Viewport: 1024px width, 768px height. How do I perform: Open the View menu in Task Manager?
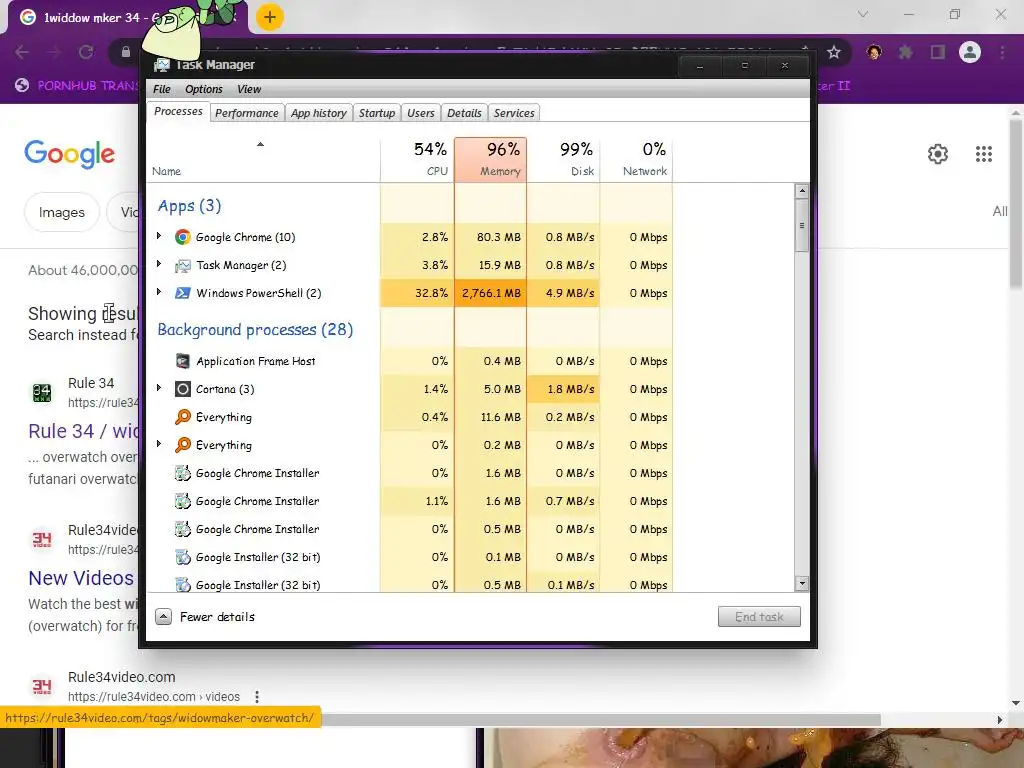point(249,89)
